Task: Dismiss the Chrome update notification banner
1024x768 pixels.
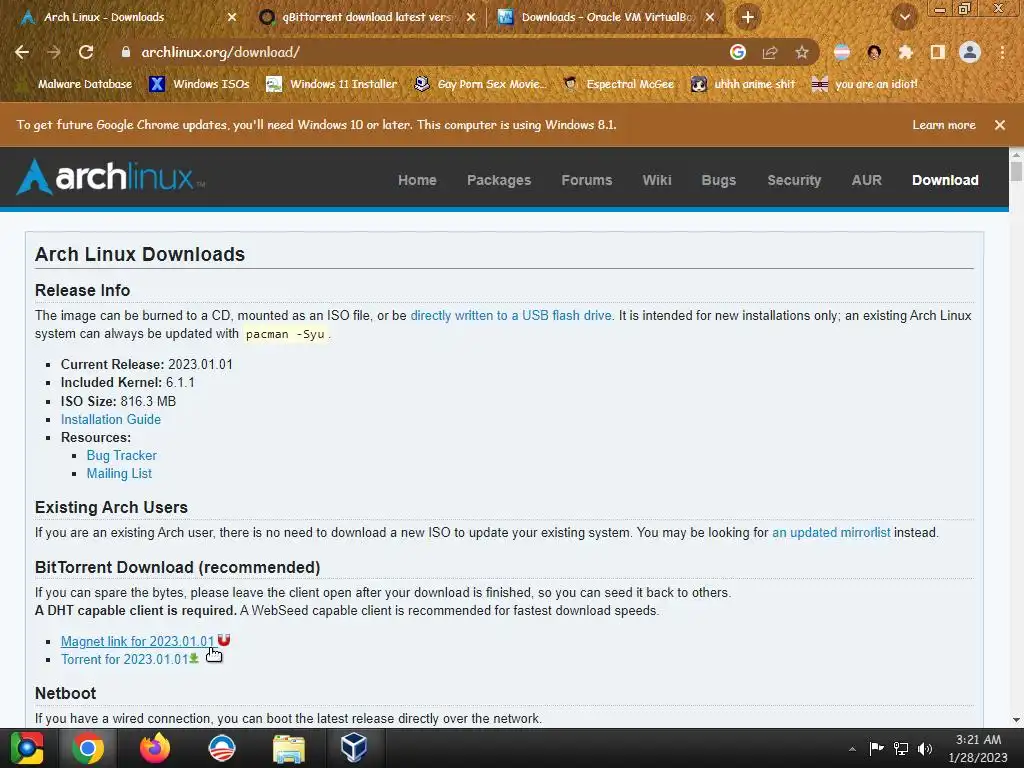Action: point(1000,125)
